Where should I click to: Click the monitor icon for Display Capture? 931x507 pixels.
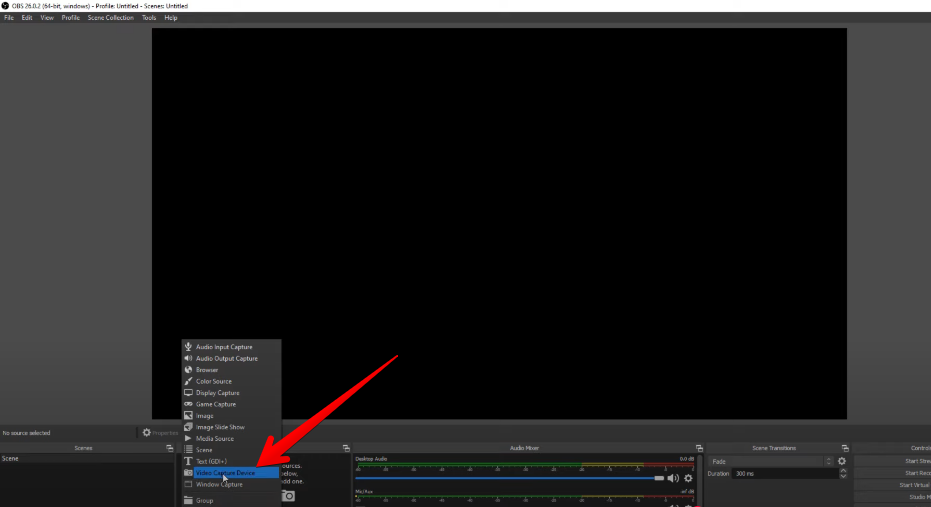click(188, 392)
